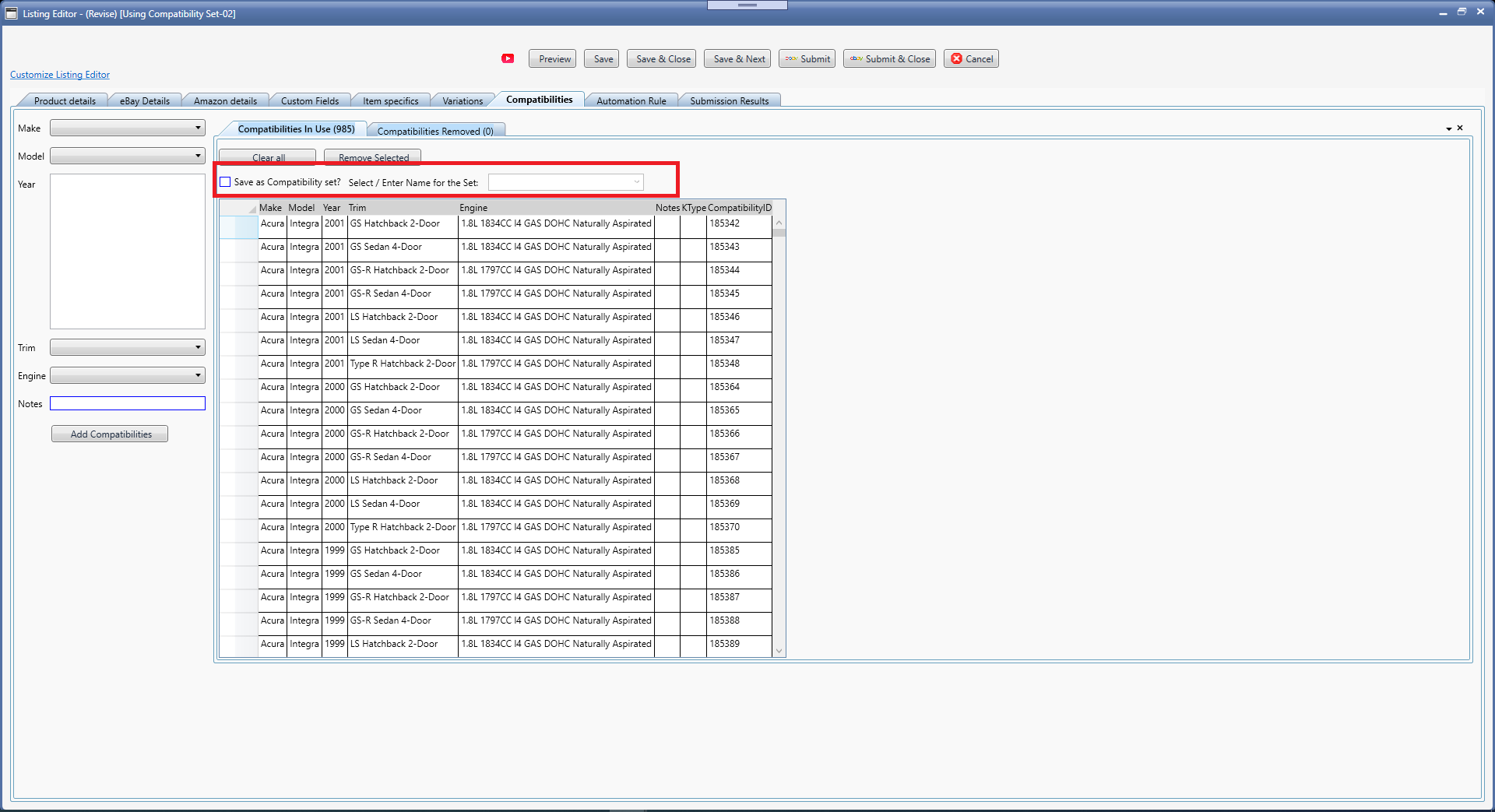The width and height of the screenshot is (1495, 812).
Task: Click Trim cell in row 185366
Action: [x=403, y=437]
